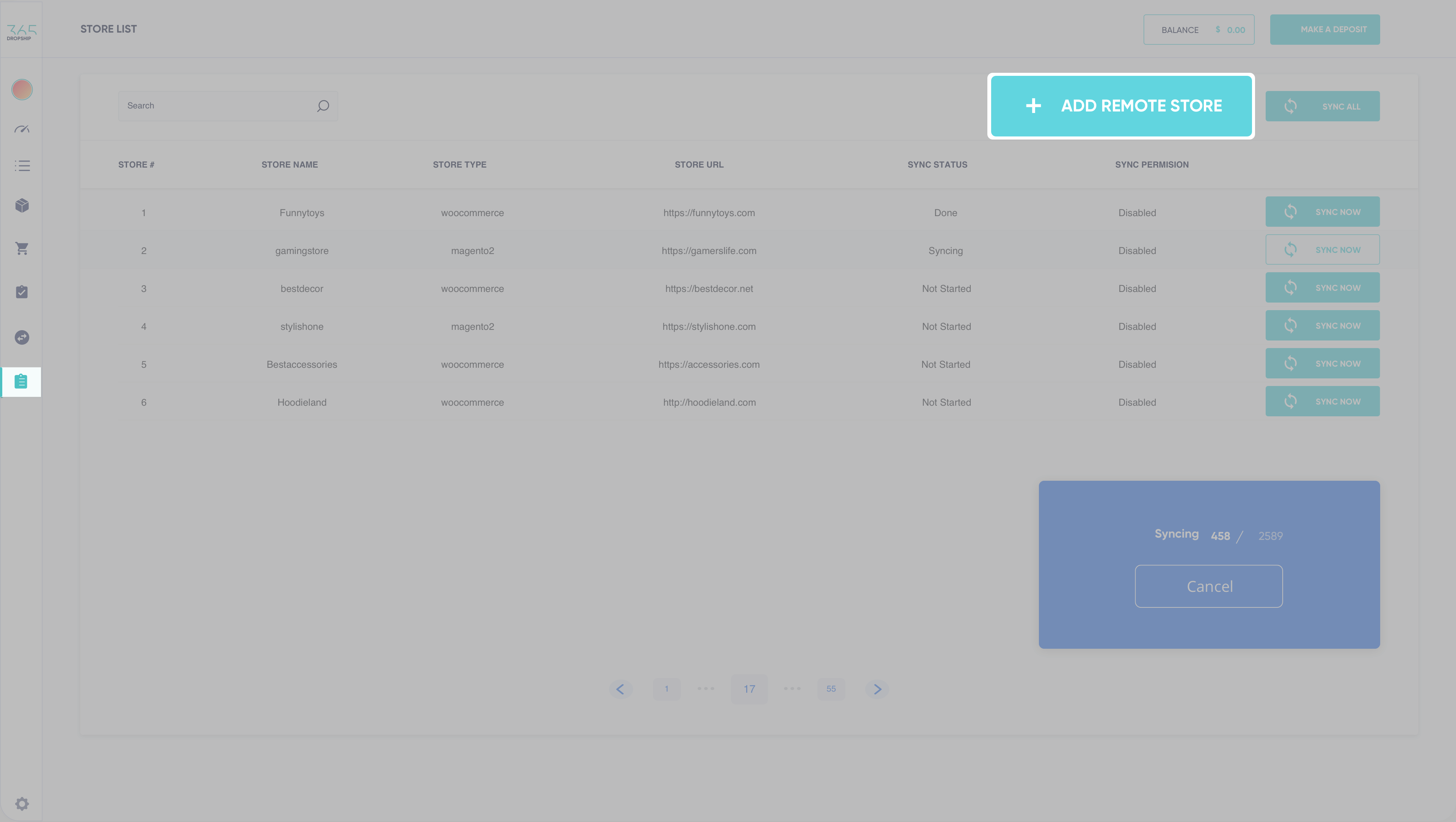The height and width of the screenshot is (822, 1456).
Task: Click the sync rotation icon for Funnytoys
Action: [1291, 212]
